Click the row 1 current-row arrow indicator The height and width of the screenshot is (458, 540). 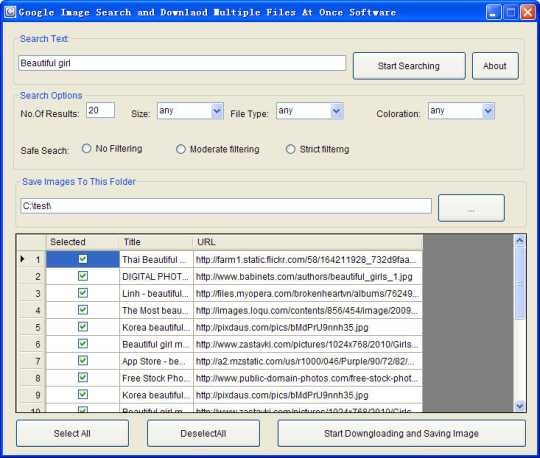point(22,259)
